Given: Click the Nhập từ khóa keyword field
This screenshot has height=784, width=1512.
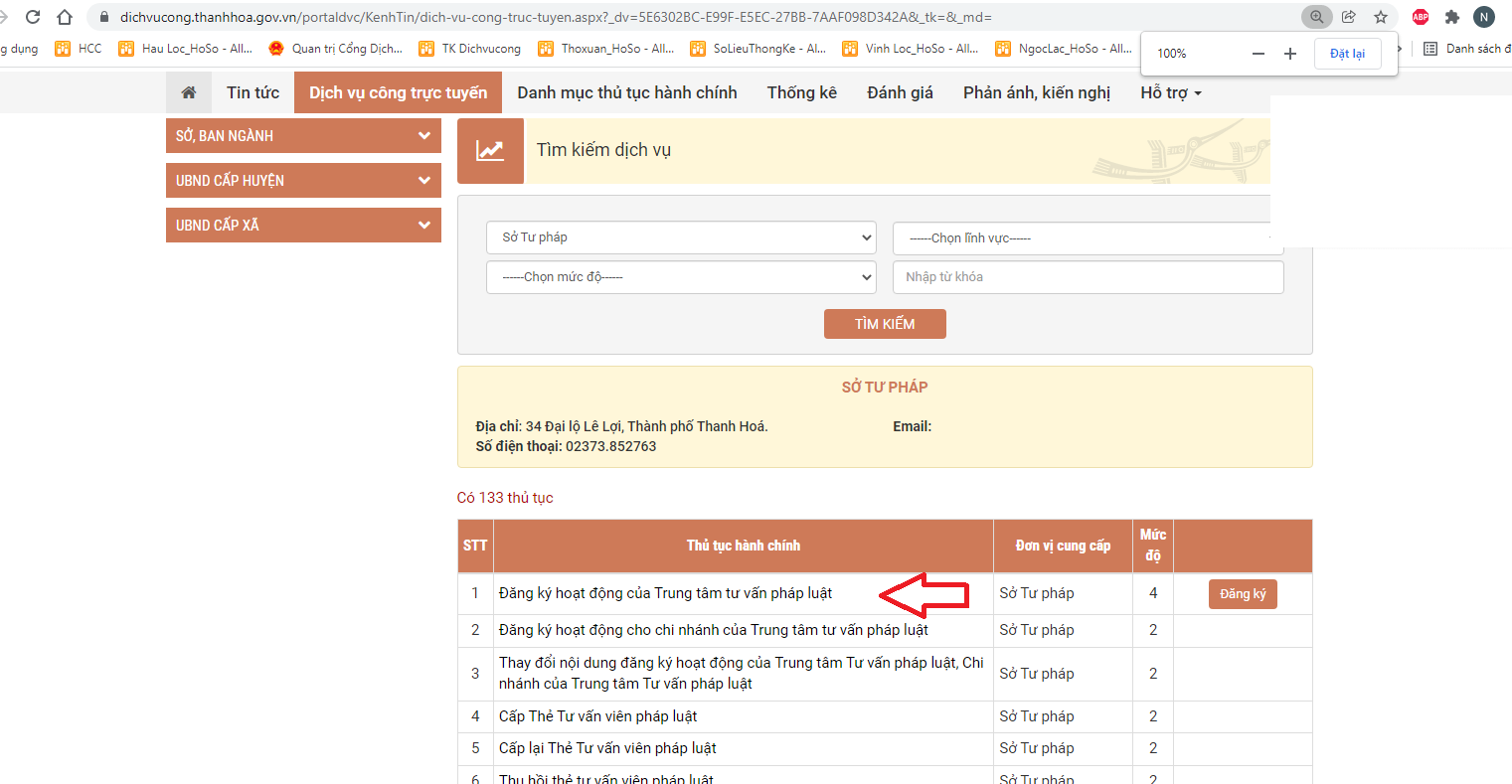Looking at the screenshot, I should pyautogui.click(x=1088, y=277).
